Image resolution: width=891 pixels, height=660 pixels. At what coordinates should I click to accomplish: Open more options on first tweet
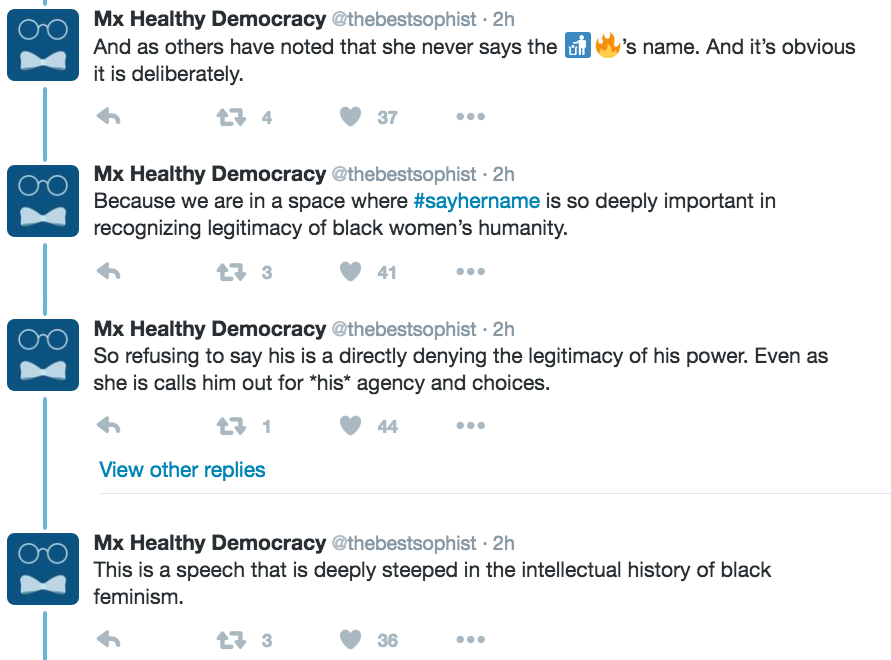click(470, 117)
